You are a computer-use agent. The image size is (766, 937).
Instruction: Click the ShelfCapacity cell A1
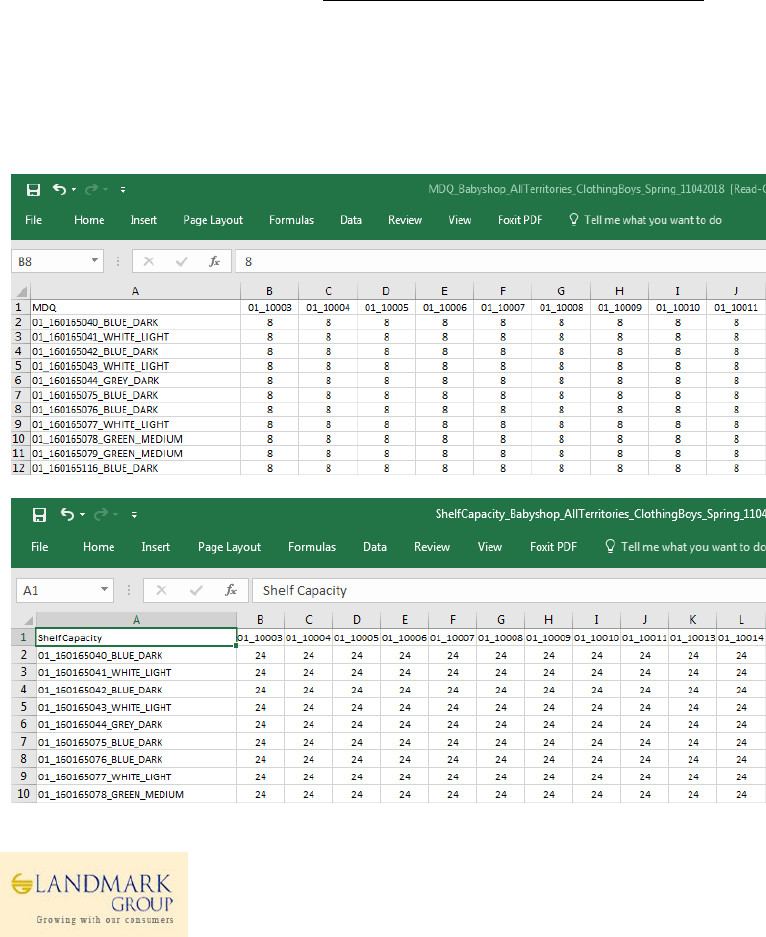tap(136, 638)
